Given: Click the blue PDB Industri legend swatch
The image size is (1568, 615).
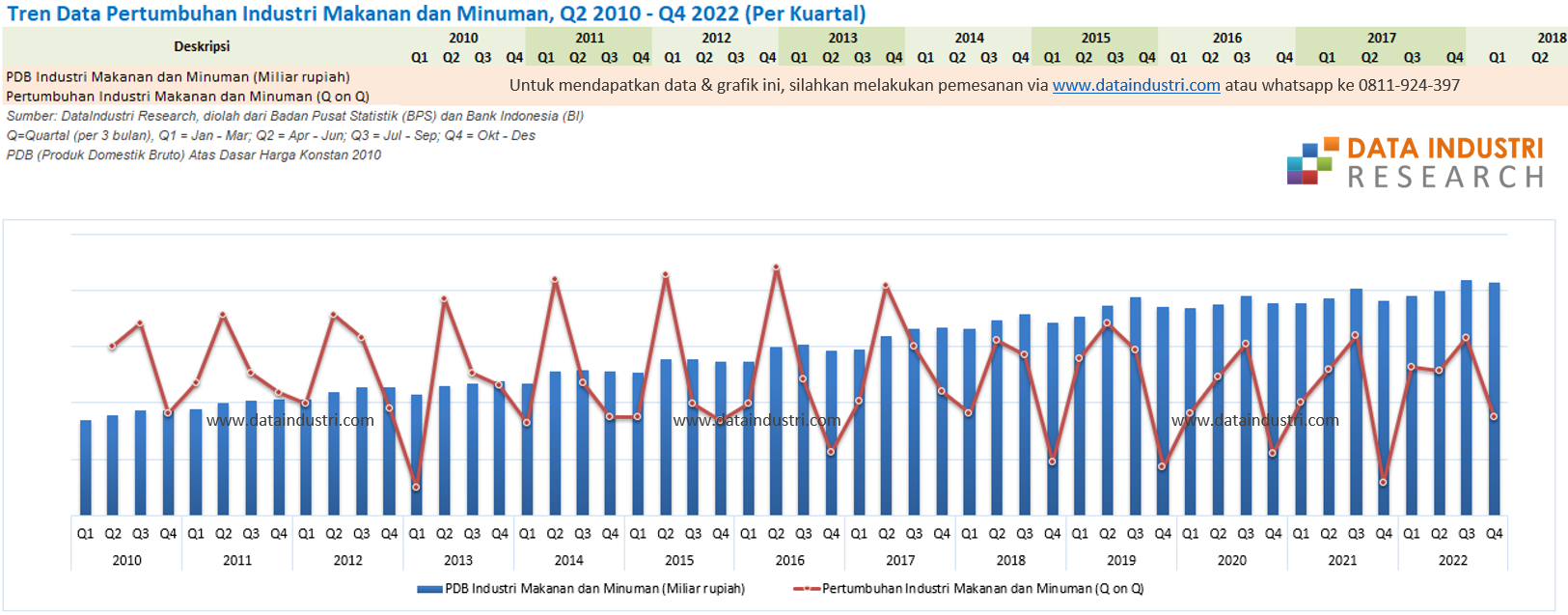Looking at the screenshot, I should pyautogui.click(x=429, y=589).
